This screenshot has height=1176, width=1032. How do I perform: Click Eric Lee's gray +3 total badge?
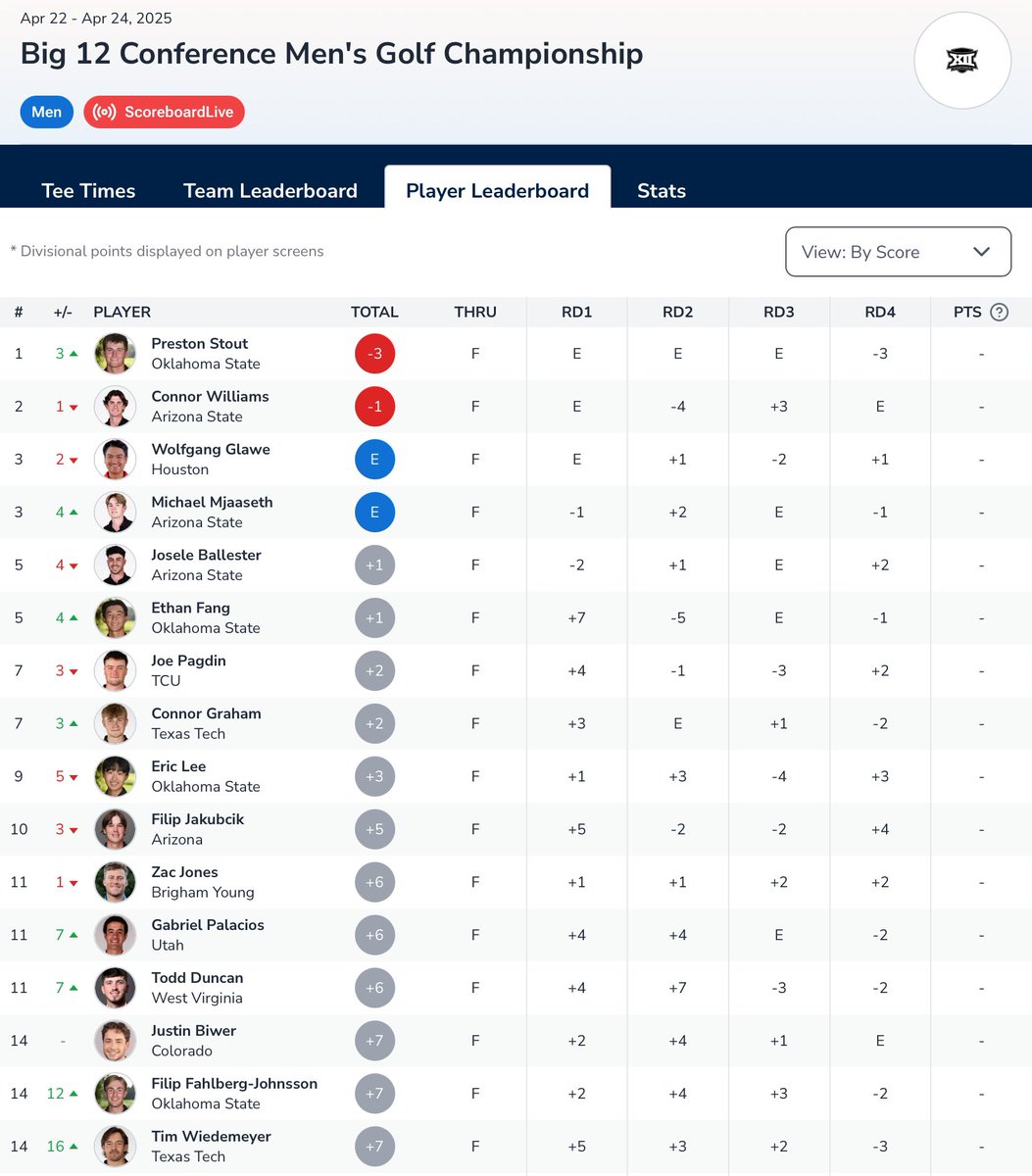click(374, 777)
